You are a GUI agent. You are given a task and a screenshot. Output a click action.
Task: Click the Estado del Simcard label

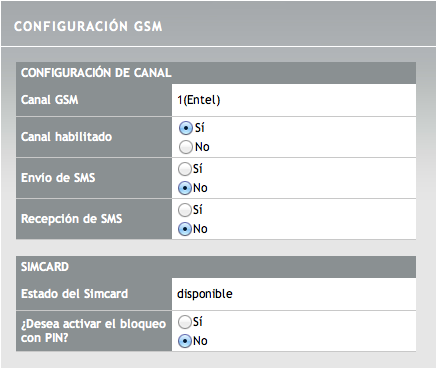74,294
